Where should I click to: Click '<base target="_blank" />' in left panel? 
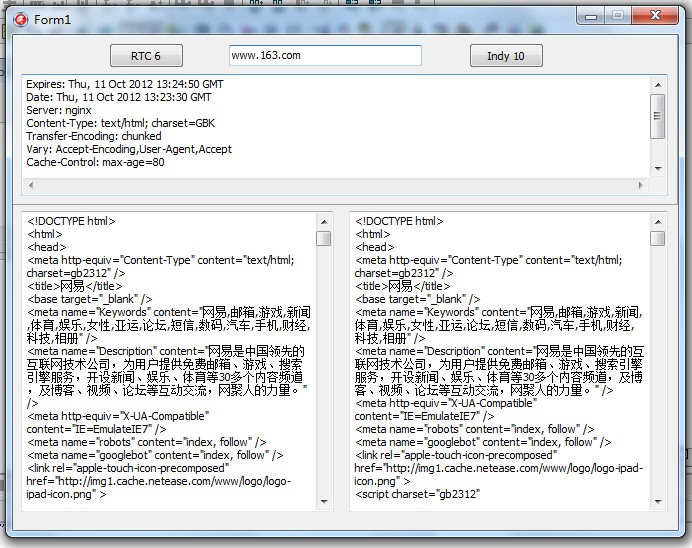point(90,299)
